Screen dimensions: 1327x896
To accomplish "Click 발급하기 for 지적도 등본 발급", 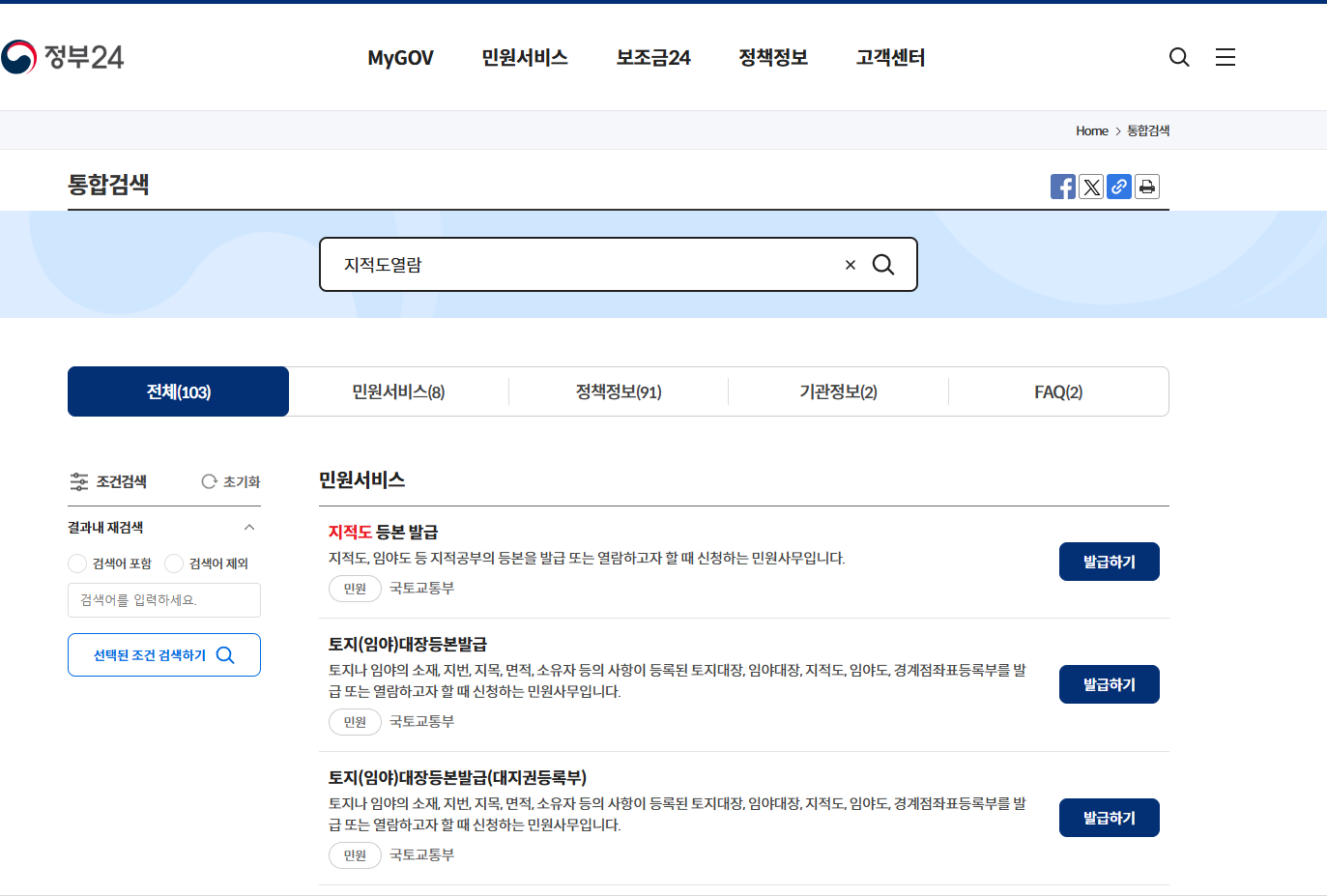I will click(1109, 561).
